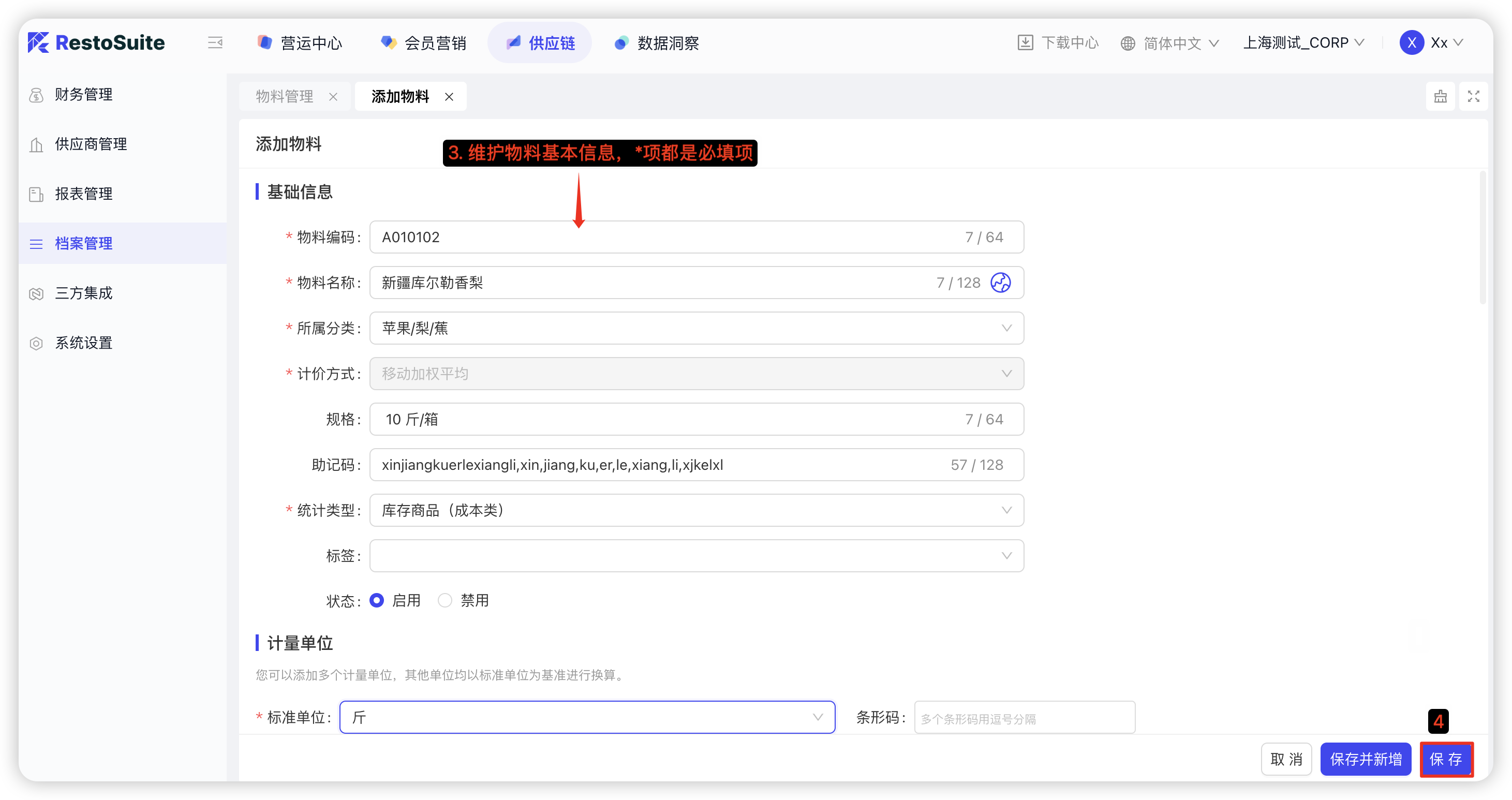This screenshot has width=1512, height=800.
Task: Select the 启用 status radio button
Action: point(377,600)
